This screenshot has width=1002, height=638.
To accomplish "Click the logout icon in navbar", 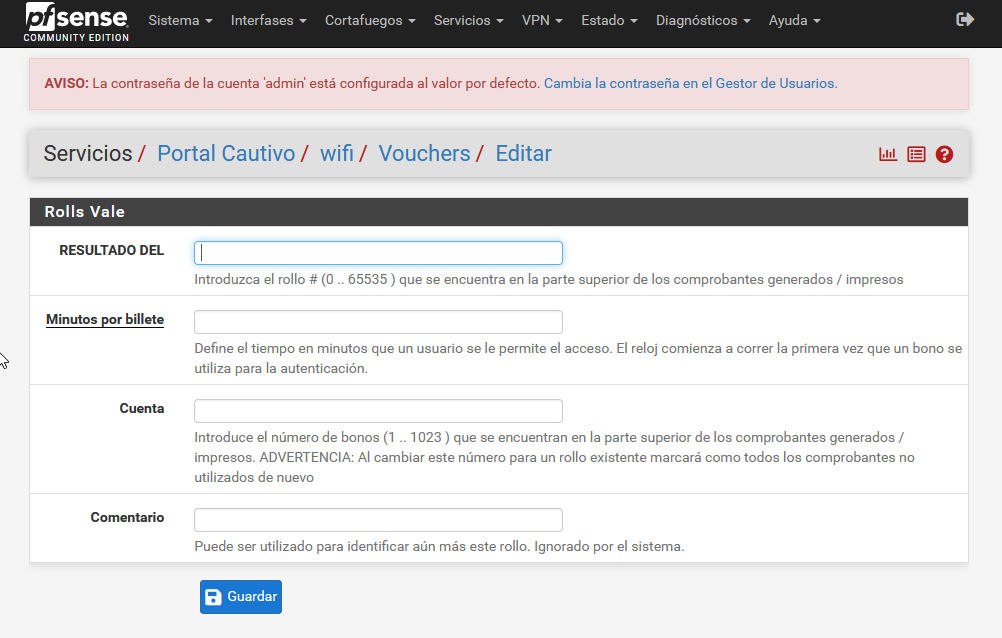I will [x=964, y=20].
